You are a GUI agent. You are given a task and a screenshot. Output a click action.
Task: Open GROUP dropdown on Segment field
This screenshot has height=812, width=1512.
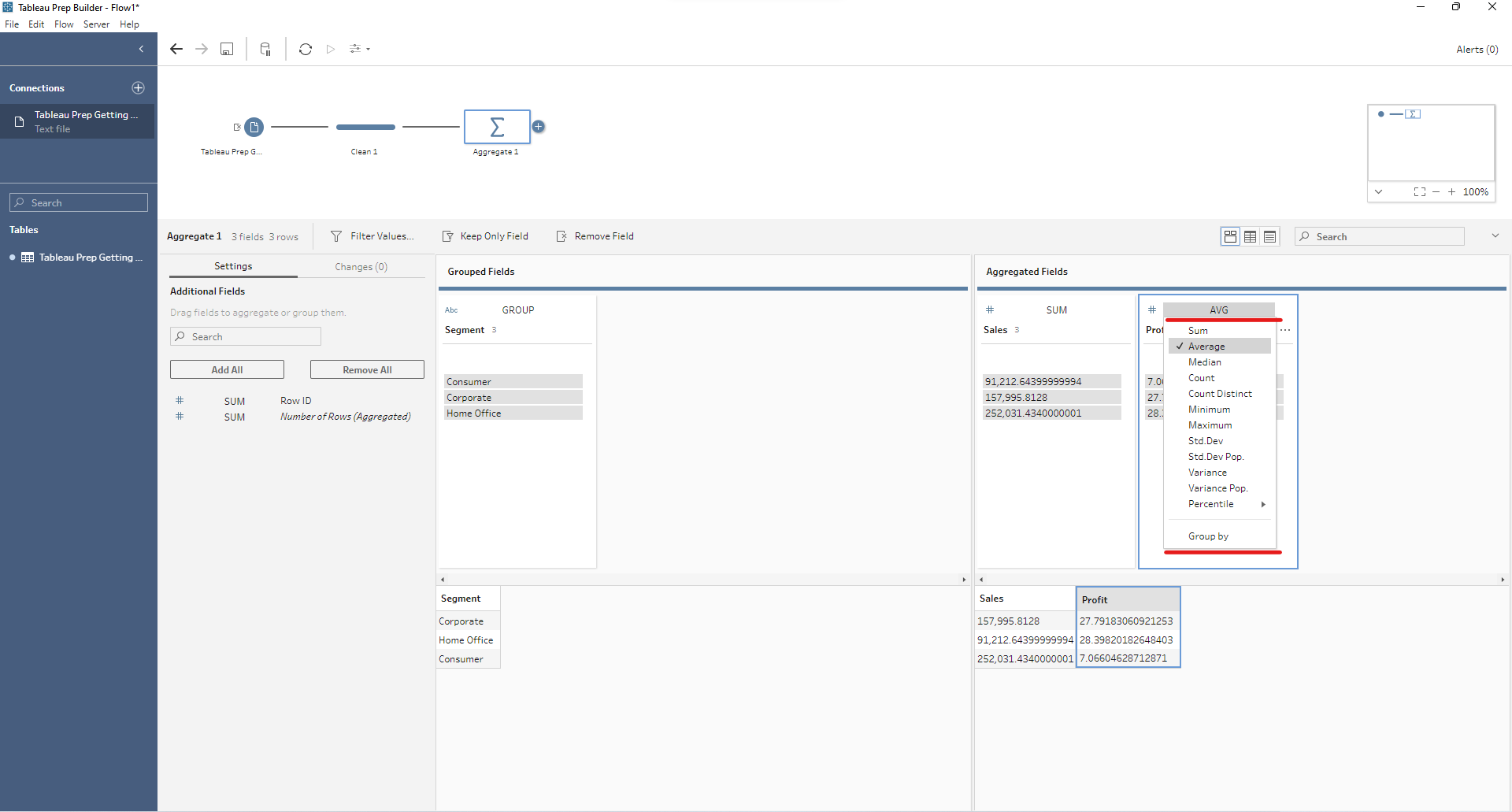(x=518, y=310)
